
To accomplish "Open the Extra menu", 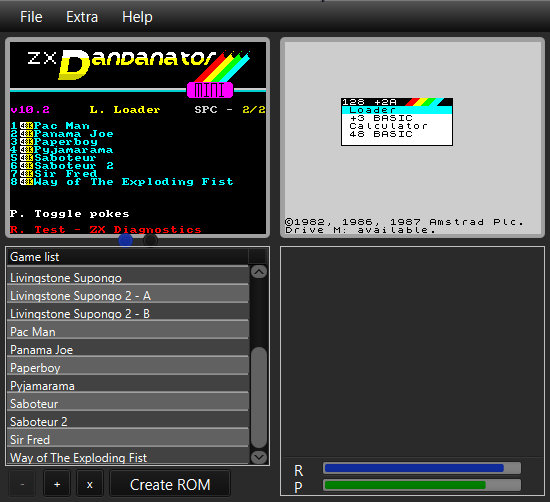I will click(82, 17).
